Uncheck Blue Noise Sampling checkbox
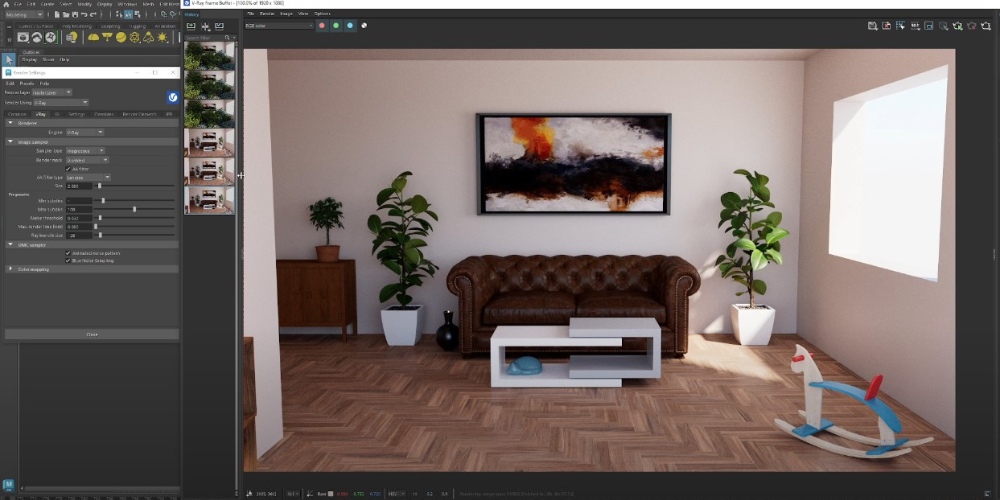The height and width of the screenshot is (500, 1000). coord(68,261)
